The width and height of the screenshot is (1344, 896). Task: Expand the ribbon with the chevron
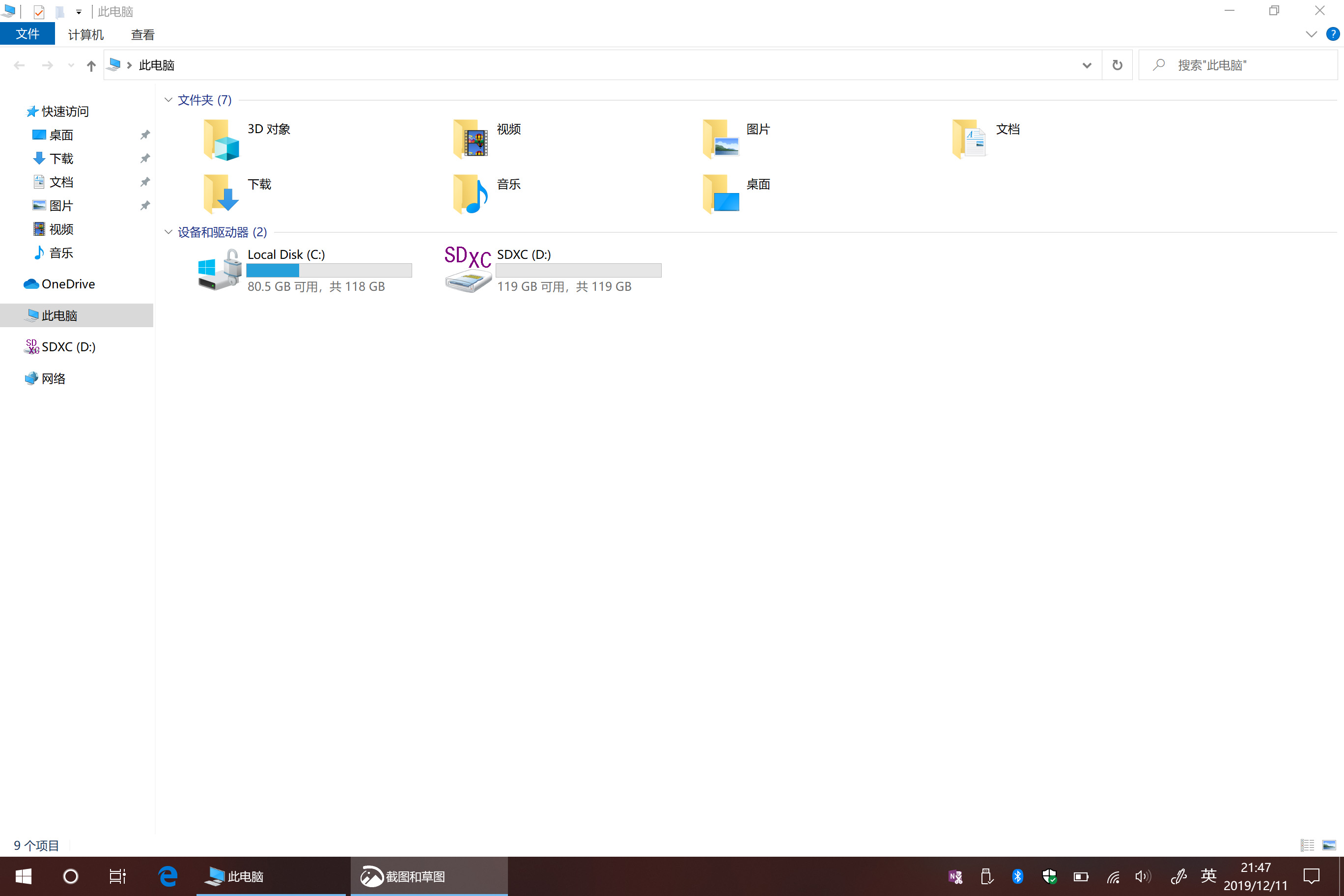point(1312,34)
